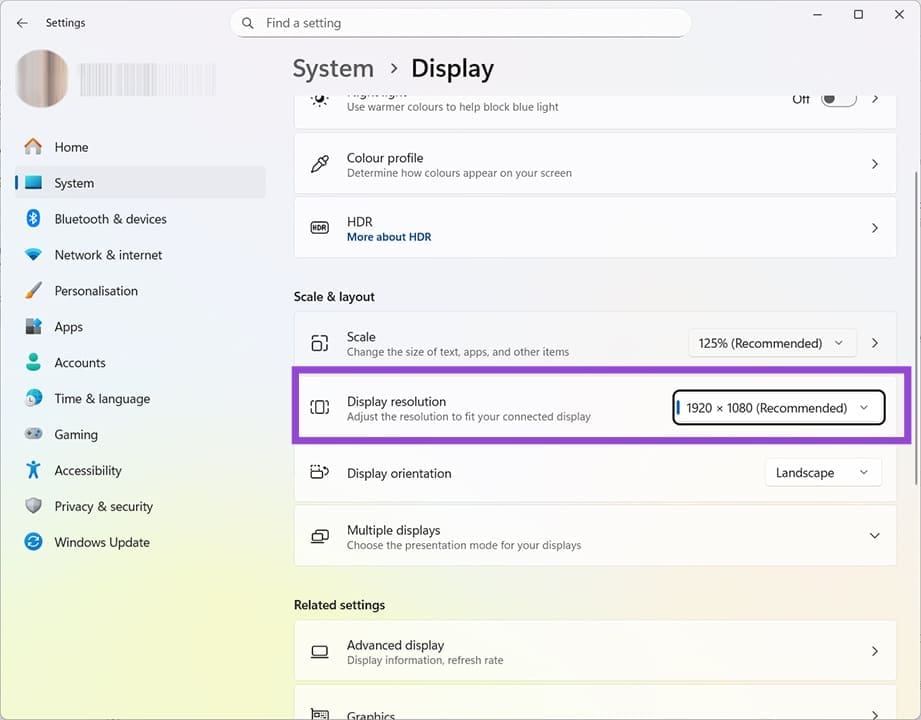
Task: Open Gaming via its controller icon
Action: pyautogui.click(x=33, y=435)
